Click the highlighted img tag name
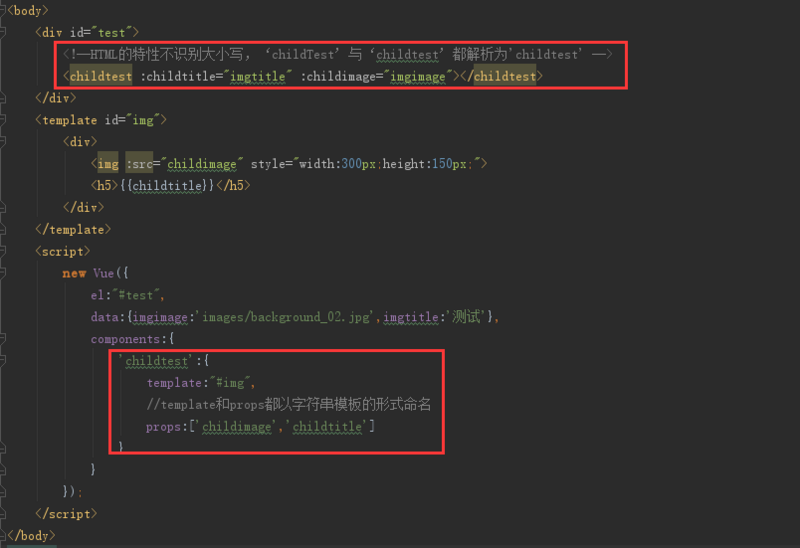Viewport: 800px width, 548px height. click(x=108, y=164)
